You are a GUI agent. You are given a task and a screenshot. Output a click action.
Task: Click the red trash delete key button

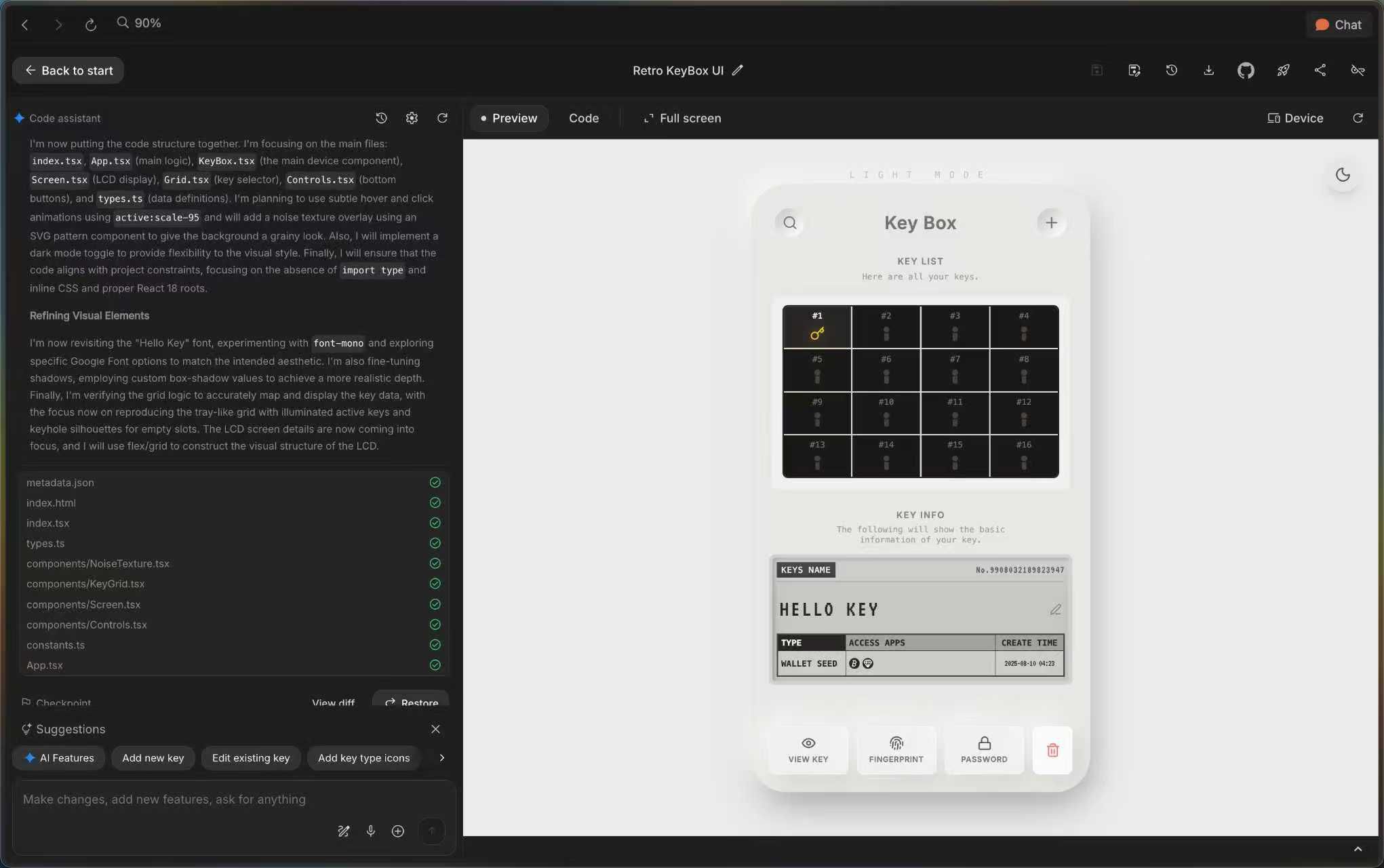[1052, 750]
